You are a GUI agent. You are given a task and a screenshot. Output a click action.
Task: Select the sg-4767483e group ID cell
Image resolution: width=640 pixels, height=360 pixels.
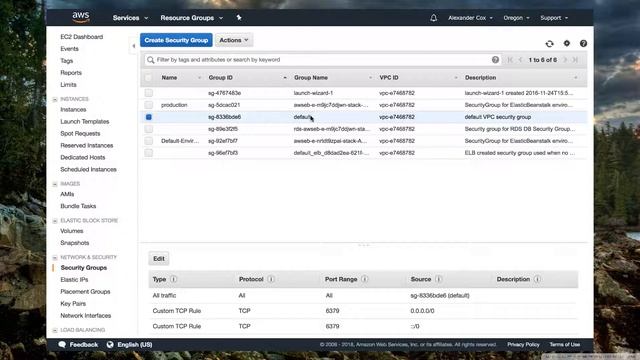tap(224, 93)
